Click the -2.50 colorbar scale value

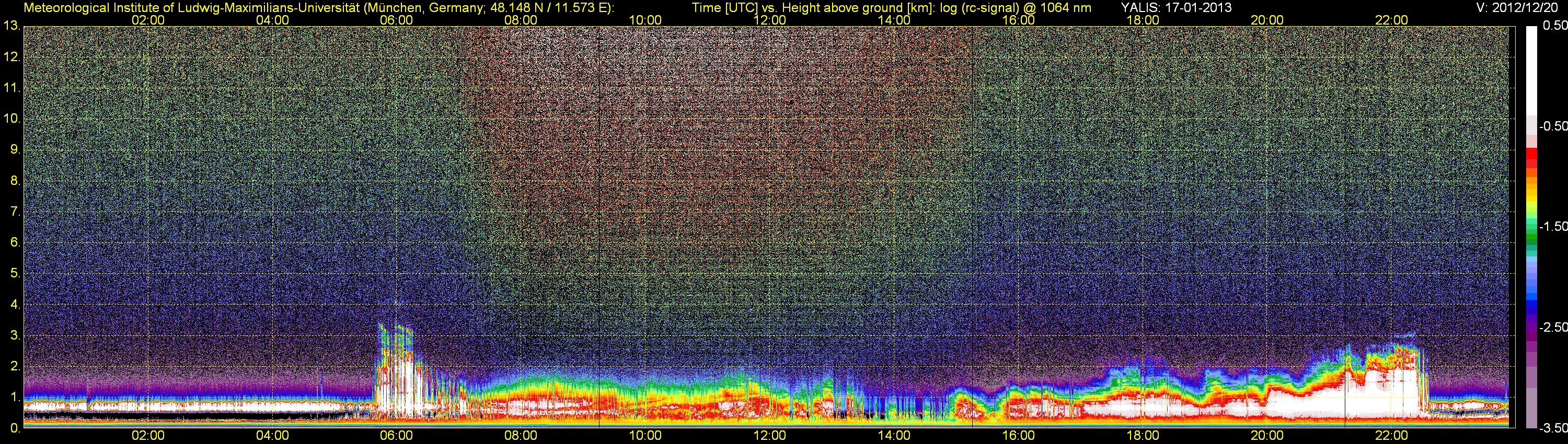click(1553, 326)
